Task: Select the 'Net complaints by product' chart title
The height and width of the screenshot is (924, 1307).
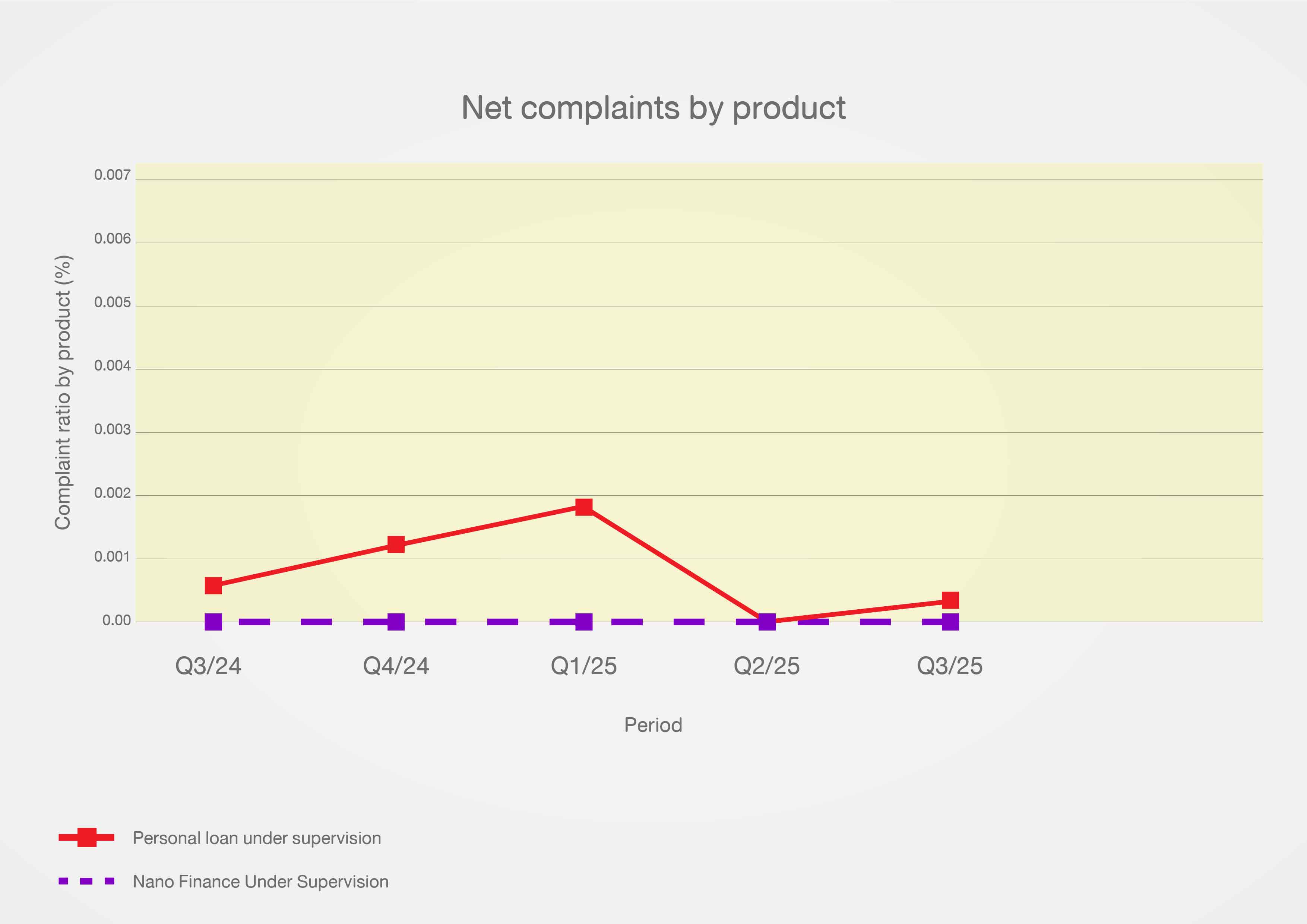Action: coord(653,108)
